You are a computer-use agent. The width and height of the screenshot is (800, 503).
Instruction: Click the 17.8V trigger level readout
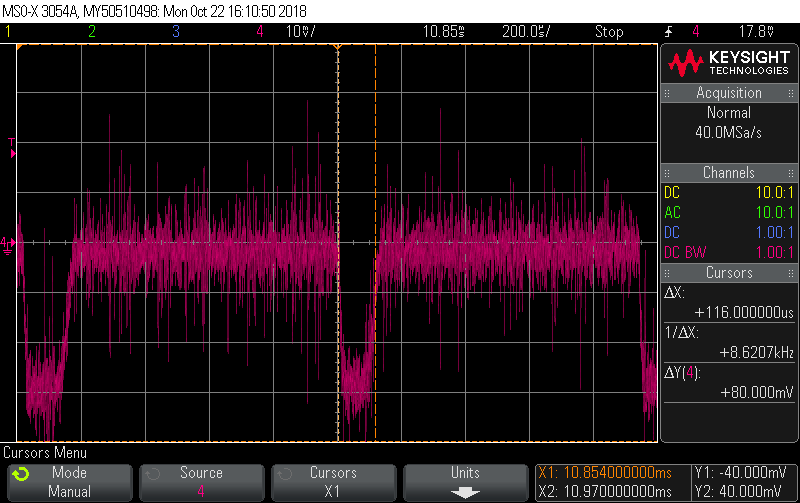[x=756, y=32]
